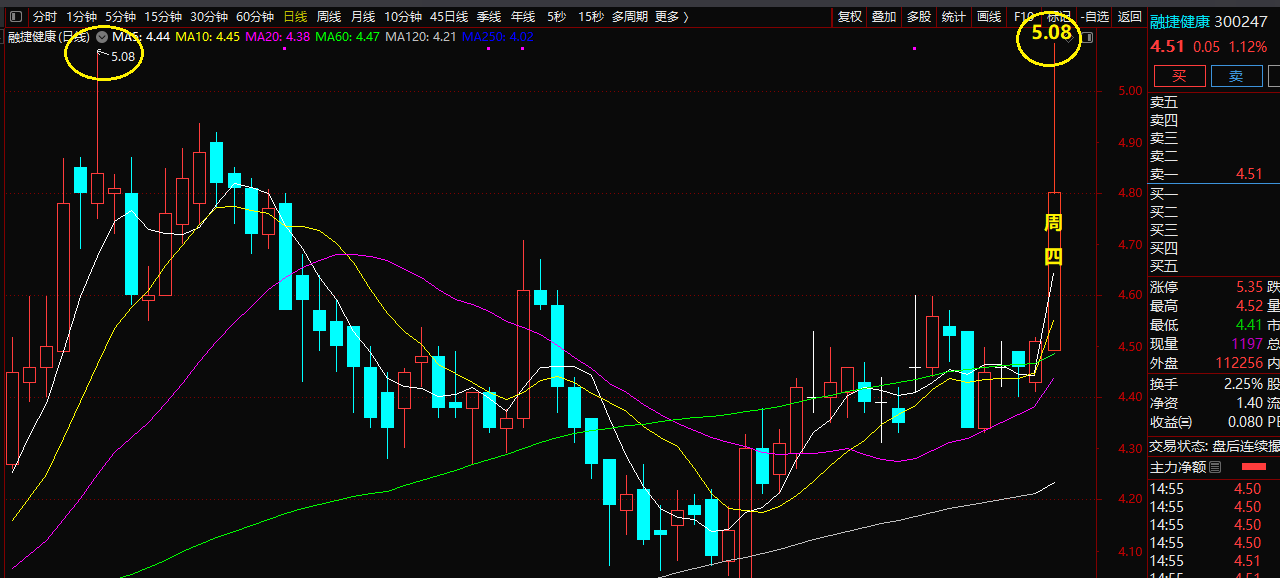Click the 外盘 value 112256

click(1238, 363)
